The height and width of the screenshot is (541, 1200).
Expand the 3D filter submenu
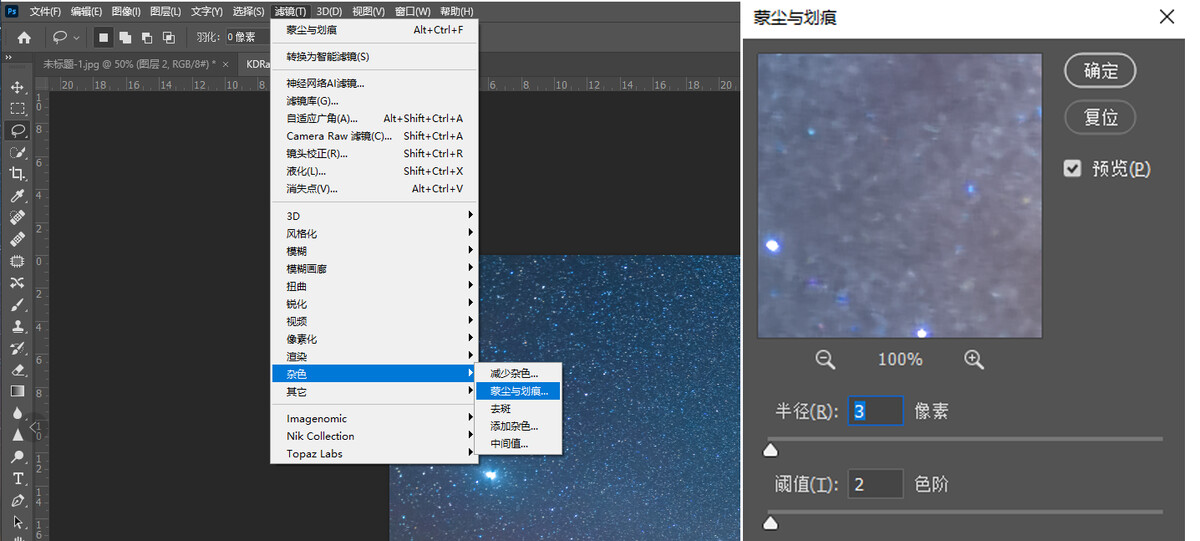click(x=375, y=216)
